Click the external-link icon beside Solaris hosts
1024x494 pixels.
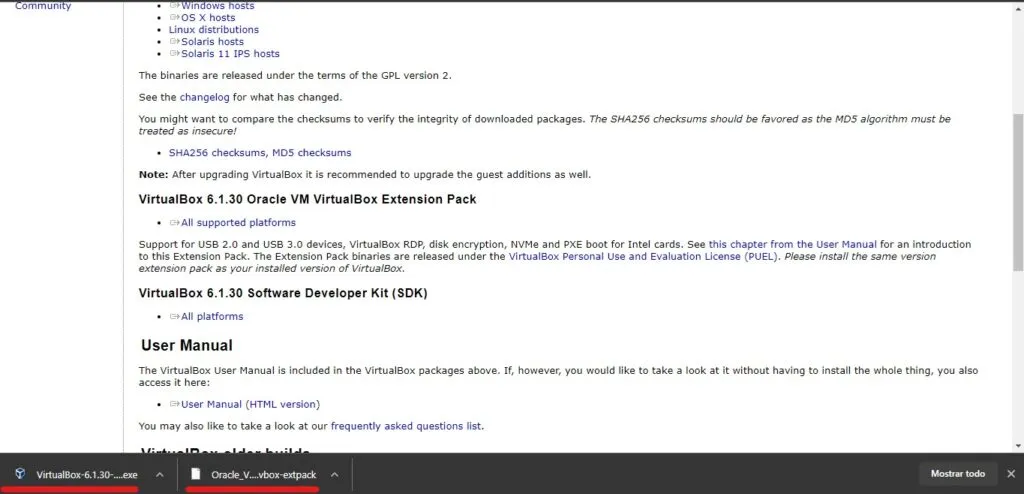tap(174, 41)
